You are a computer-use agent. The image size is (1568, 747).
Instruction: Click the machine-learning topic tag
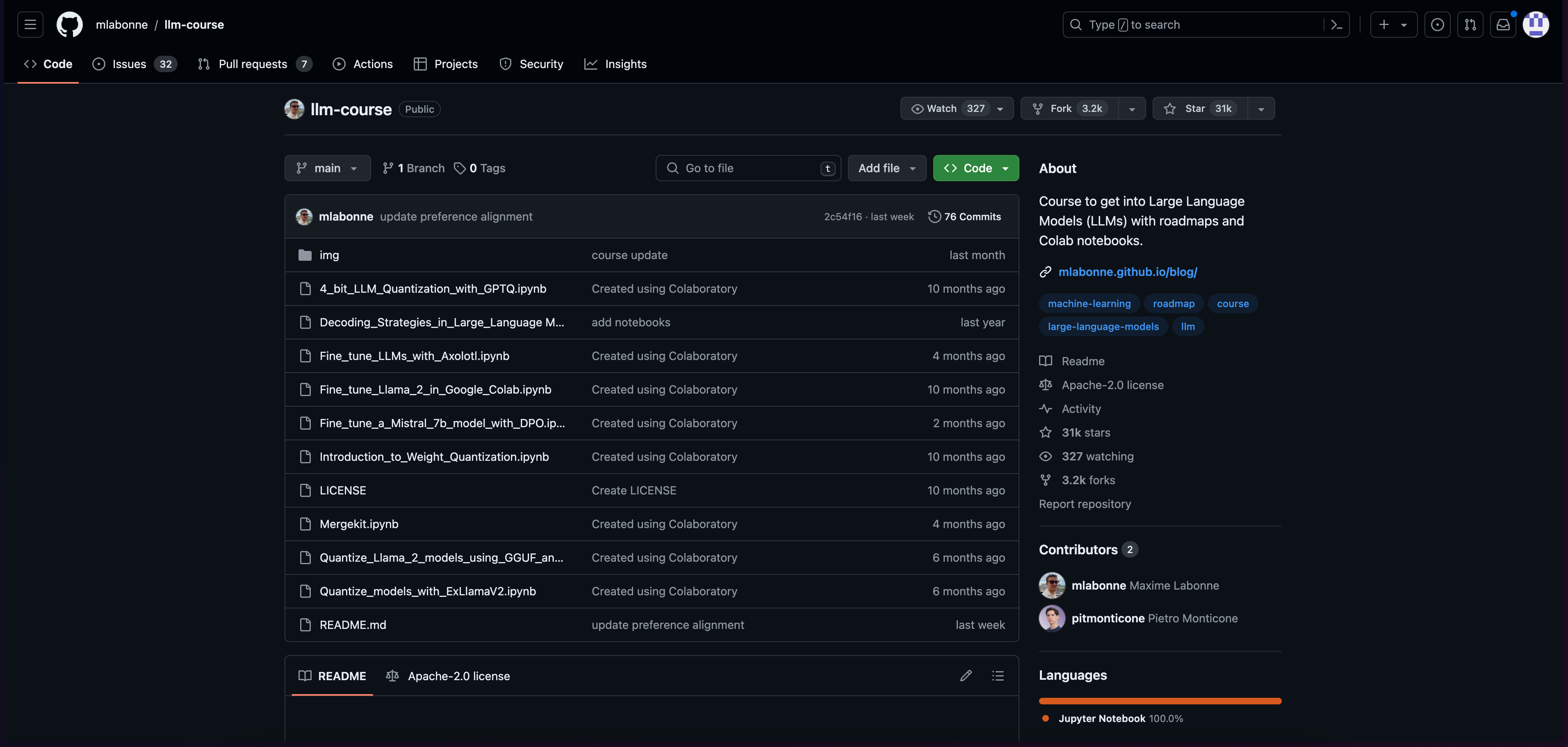1089,304
